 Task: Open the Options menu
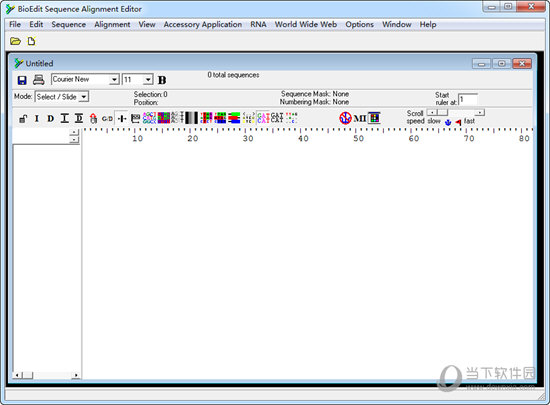pyautogui.click(x=360, y=25)
